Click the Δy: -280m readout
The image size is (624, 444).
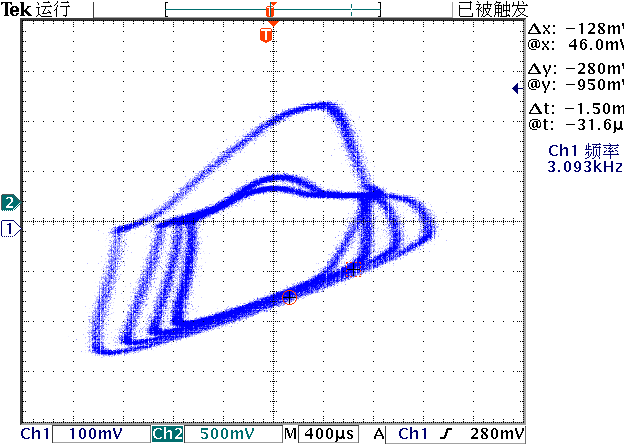pos(575,68)
